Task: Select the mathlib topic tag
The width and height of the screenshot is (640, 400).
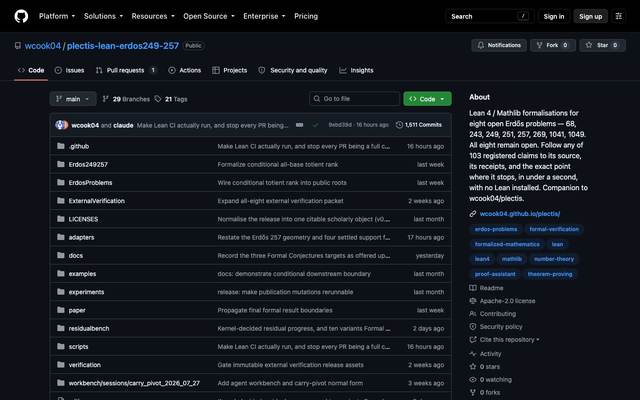Action: point(511,259)
